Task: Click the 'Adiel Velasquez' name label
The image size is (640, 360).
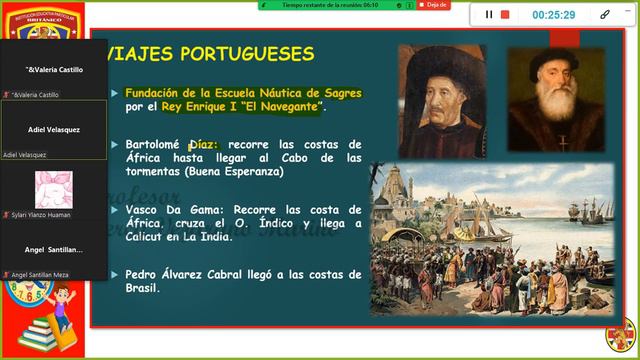Action: pyautogui.click(x=24, y=155)
